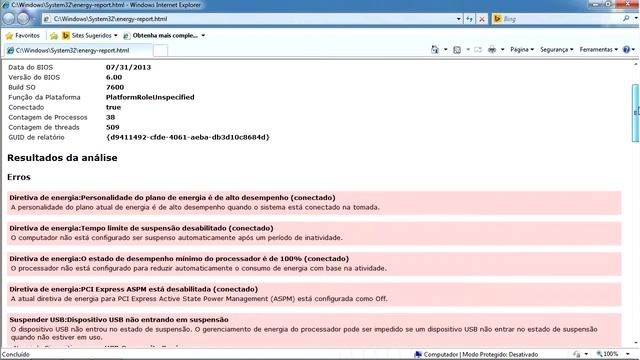Click the vertical scrollbar thumb
Screen dimensions: 640x360
636,113
